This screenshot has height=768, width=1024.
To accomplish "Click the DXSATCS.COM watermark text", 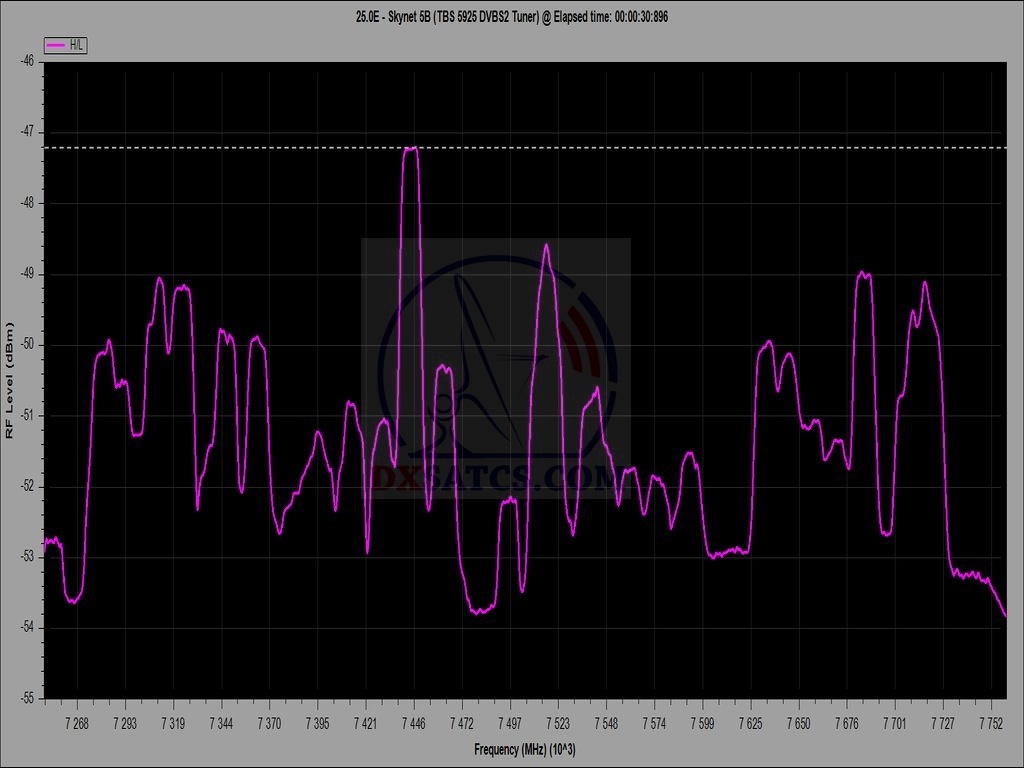I will tap(495, 479).
